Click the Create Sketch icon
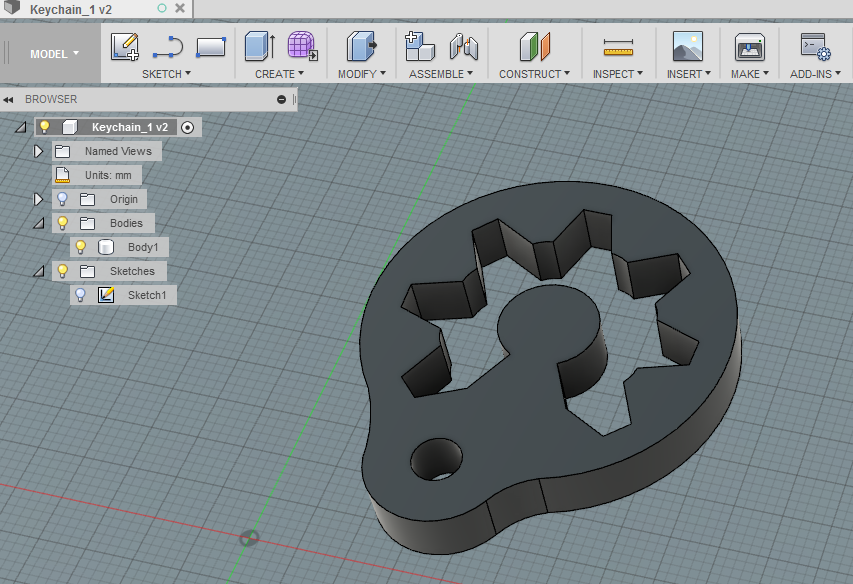The height and width of the screenshot is (584, 853). [x=124, y=47]
